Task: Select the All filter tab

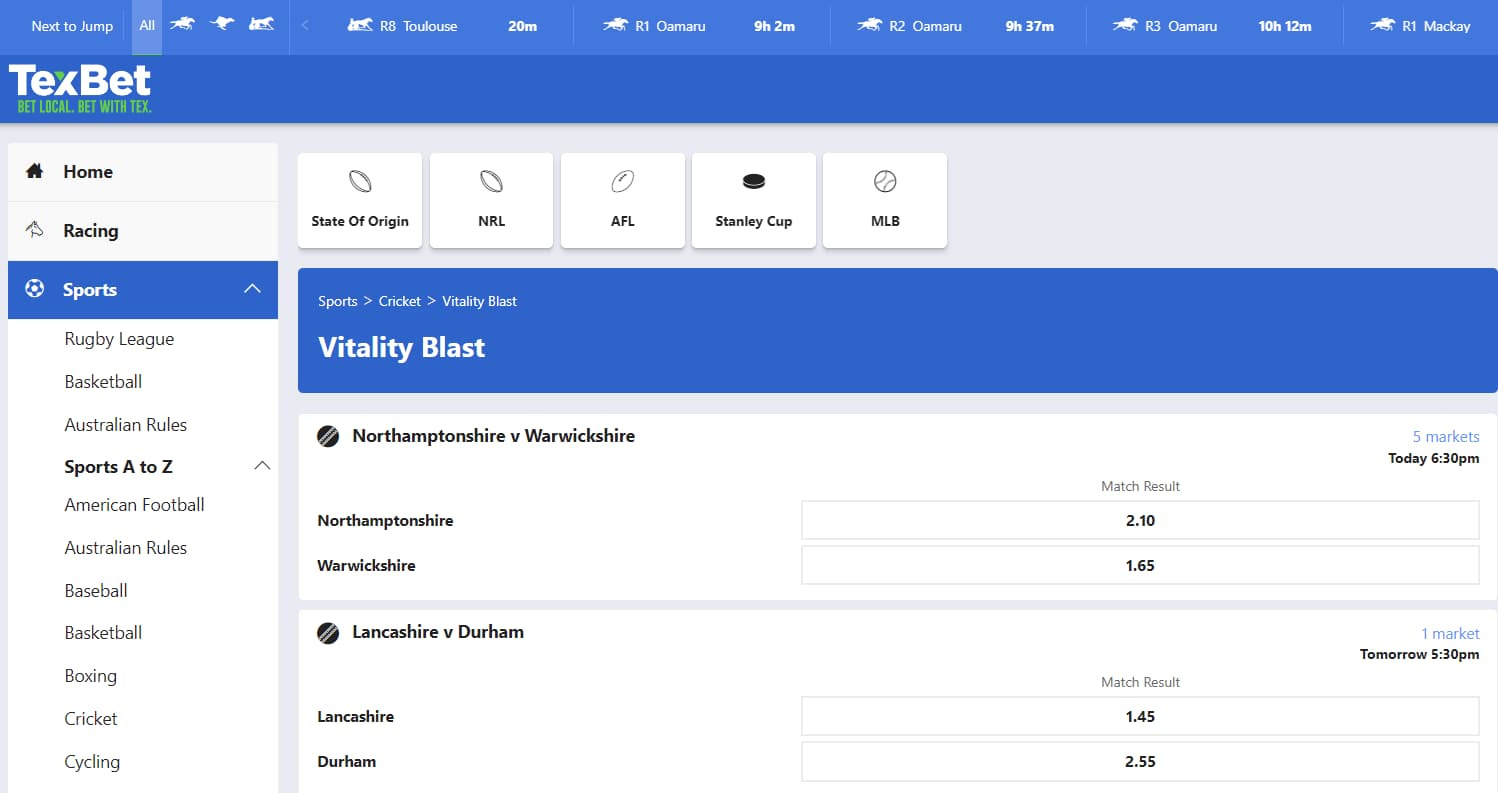Action: click(147, 26)
